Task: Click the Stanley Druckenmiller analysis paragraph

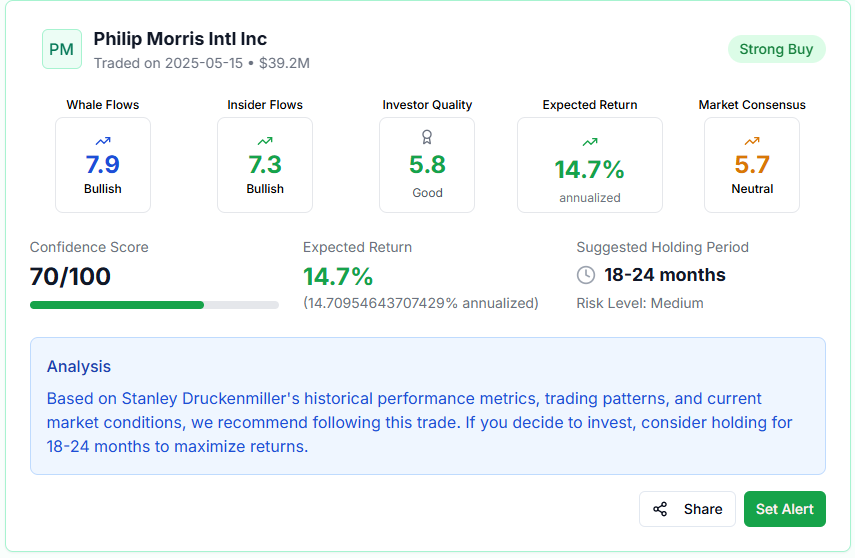Action: 419,423
